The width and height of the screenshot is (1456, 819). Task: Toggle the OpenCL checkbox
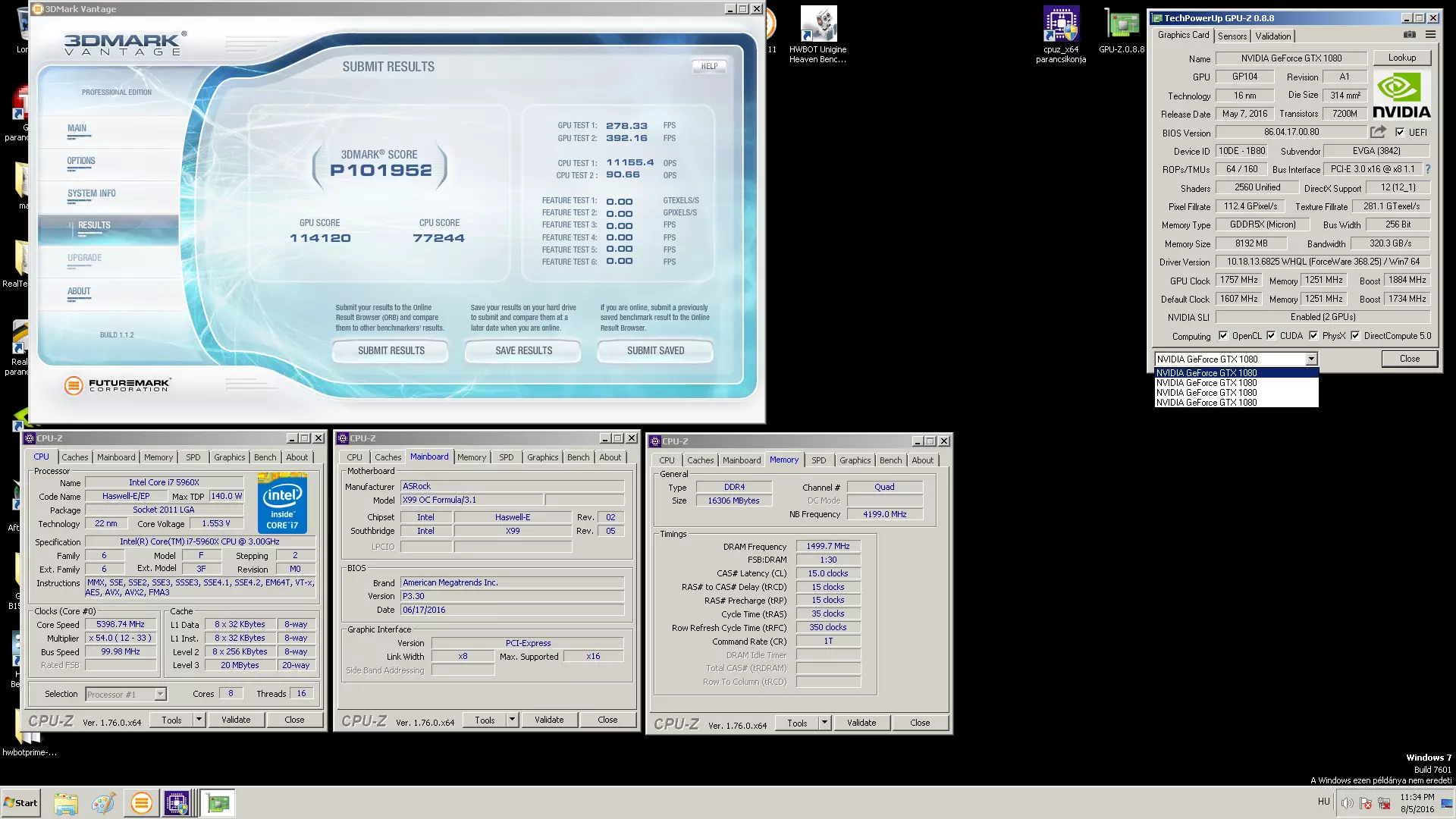[x=1222, y=336]
